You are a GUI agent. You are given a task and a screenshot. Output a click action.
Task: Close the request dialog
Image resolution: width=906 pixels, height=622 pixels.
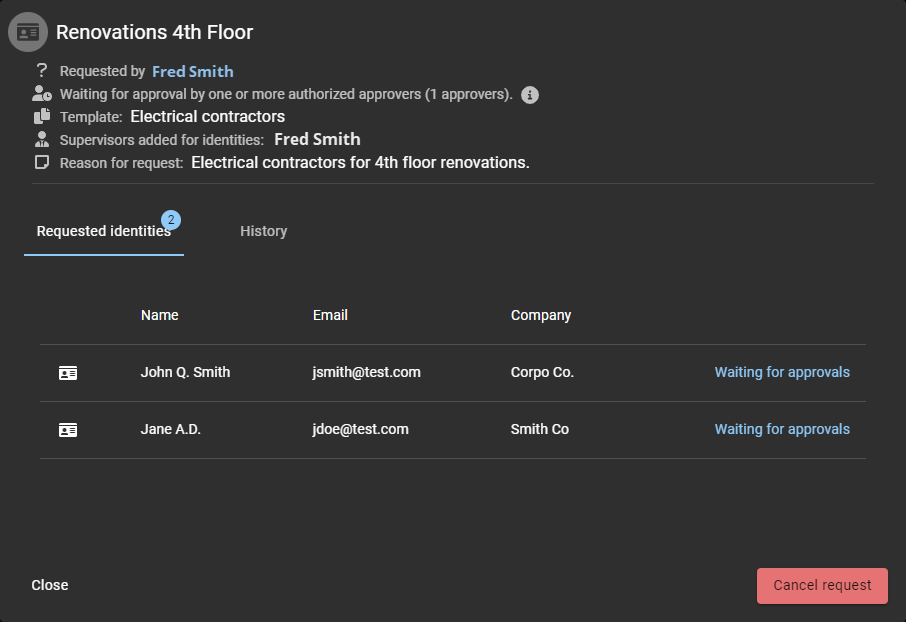point(50,585)
